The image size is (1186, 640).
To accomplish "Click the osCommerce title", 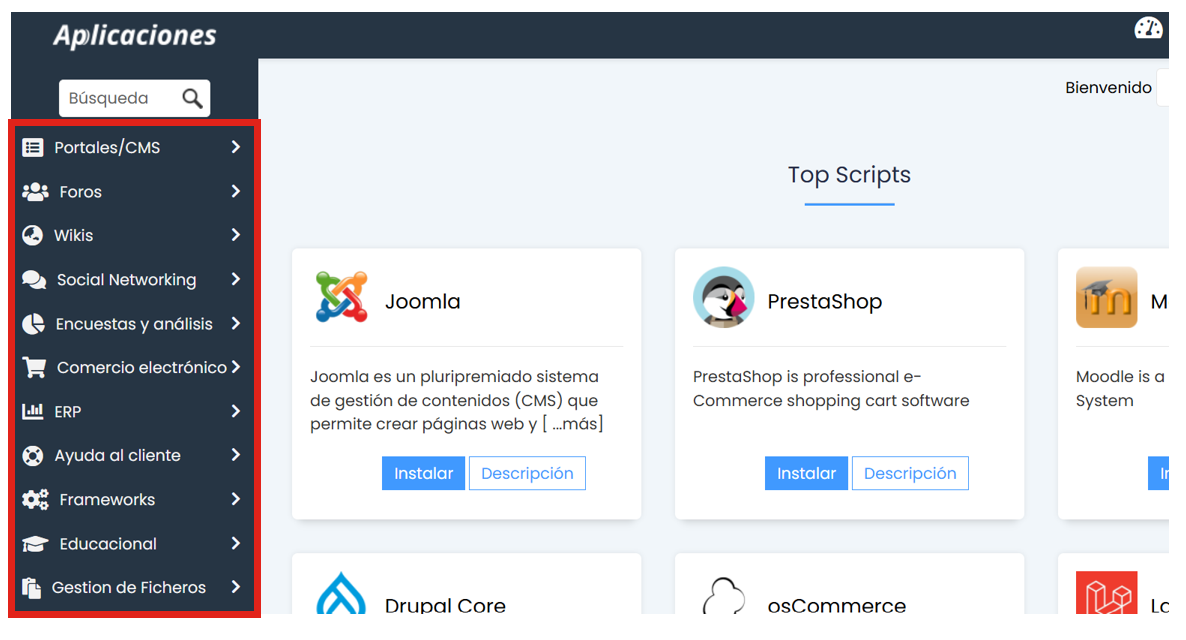I will (x=837, y=605).
